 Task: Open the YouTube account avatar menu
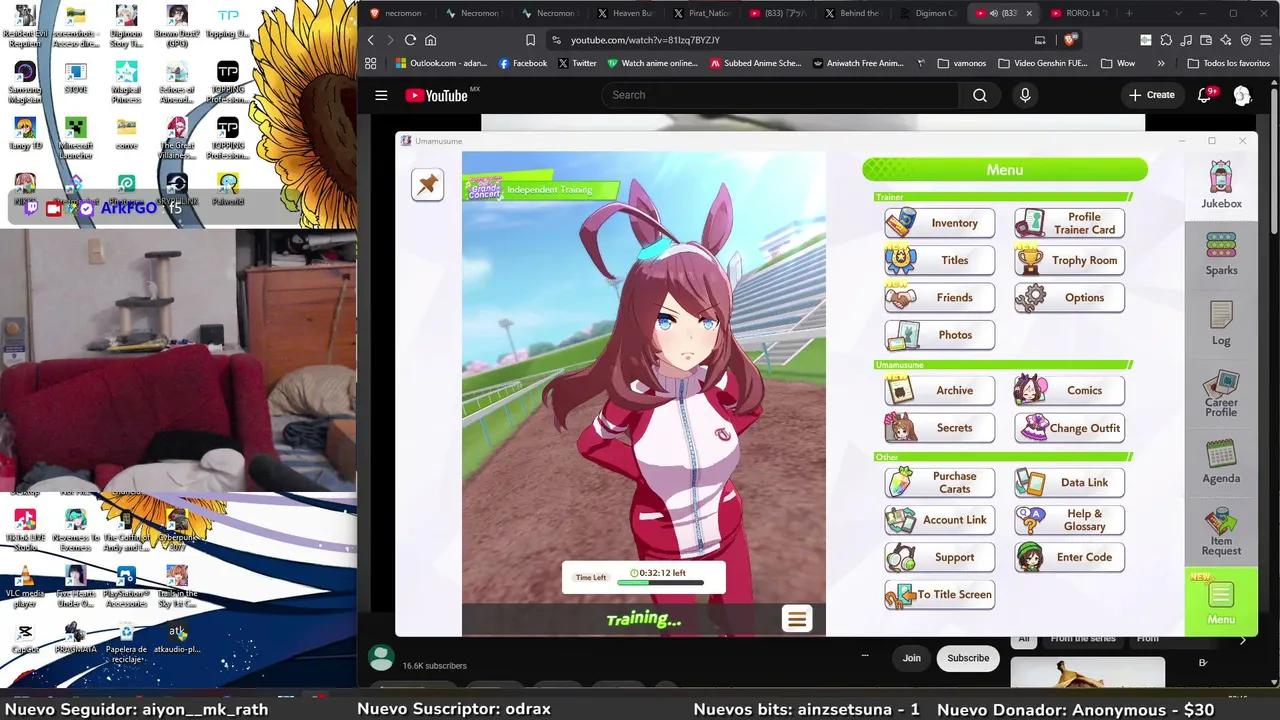[1242, 95]
